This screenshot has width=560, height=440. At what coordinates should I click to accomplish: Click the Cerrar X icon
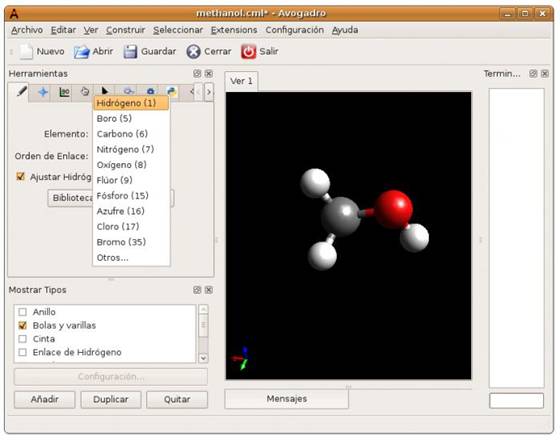point(193,52)
